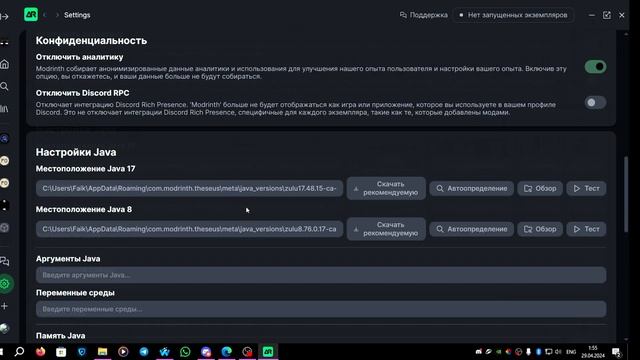Open File Explorer from the taskbar
Image resolution: width=640 pixels, height=360 pixels.
(x=102, y=351)
